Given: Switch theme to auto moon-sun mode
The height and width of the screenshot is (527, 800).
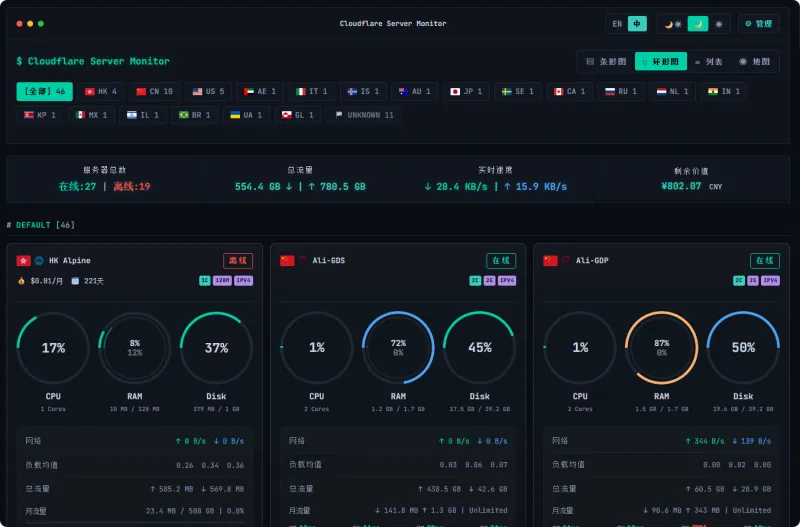Looking at the screenshot, I should pos(673,24).
